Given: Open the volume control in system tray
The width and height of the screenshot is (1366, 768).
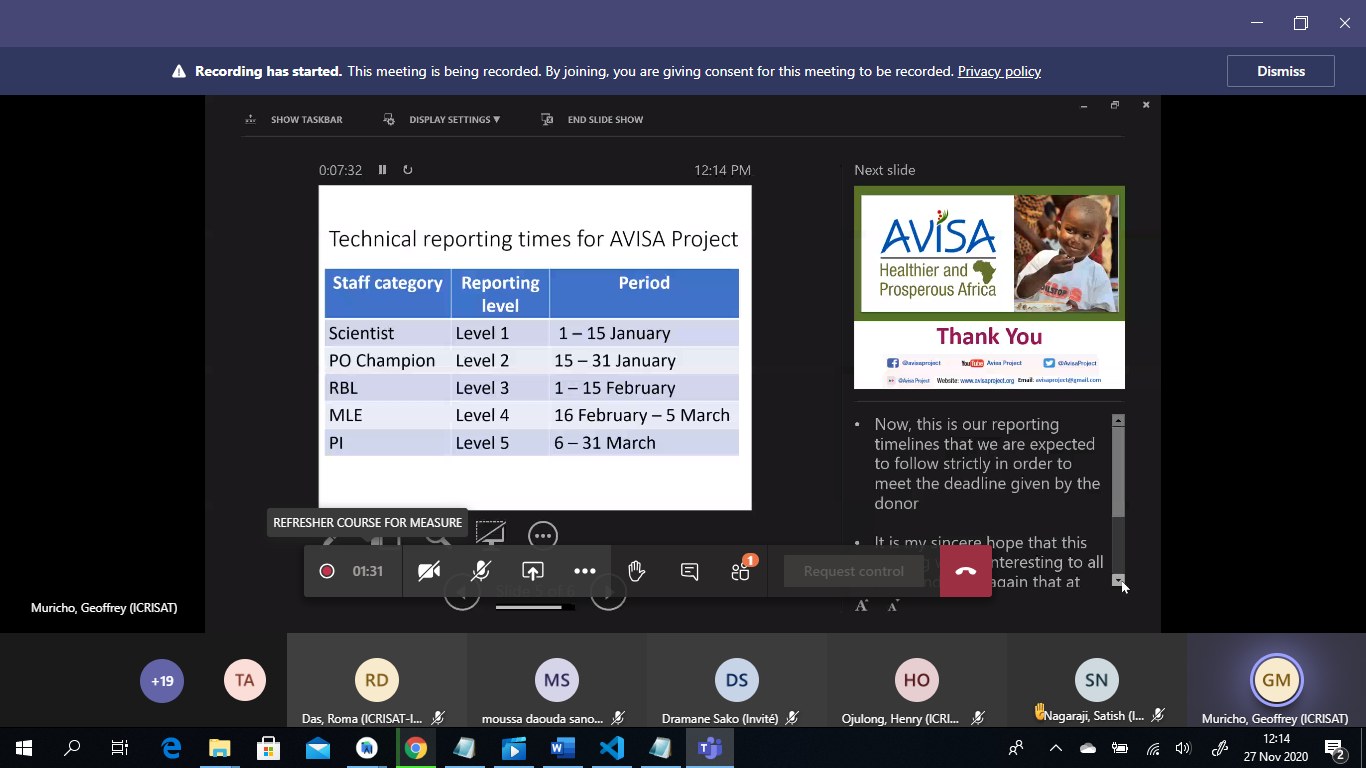Looking at the screenshot, I should (1184, 747).
